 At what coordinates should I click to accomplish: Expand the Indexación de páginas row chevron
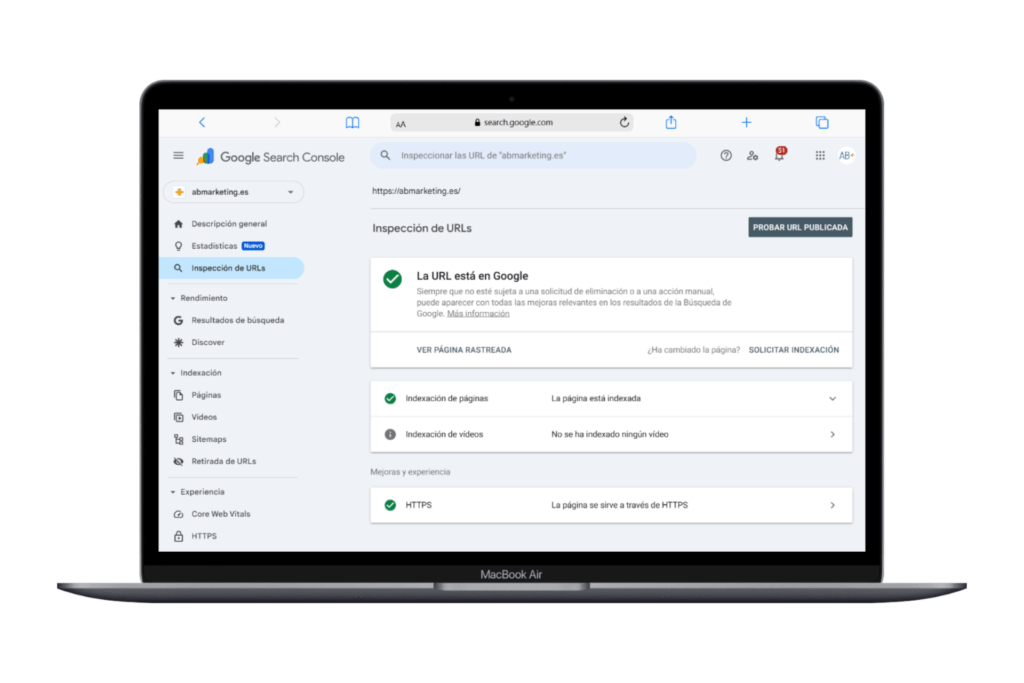pyautogui.click(x=833, y=398)
